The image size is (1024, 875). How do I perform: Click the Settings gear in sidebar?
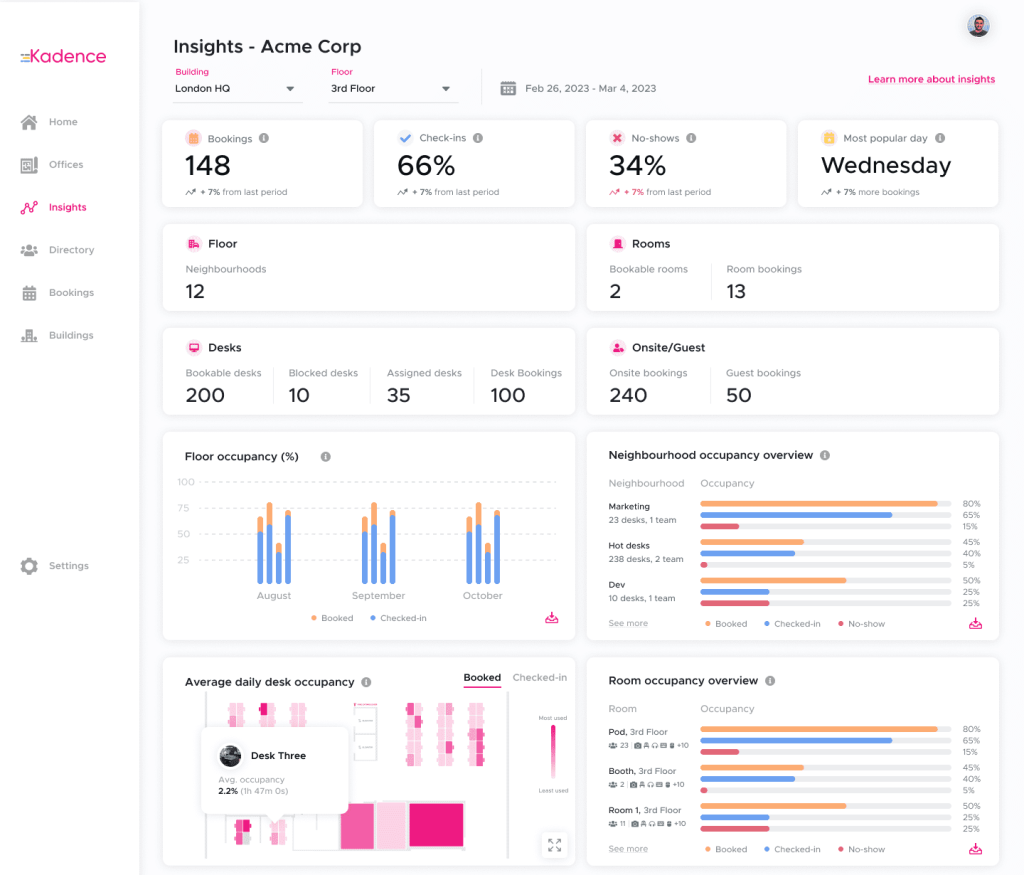tap(30, 566)
